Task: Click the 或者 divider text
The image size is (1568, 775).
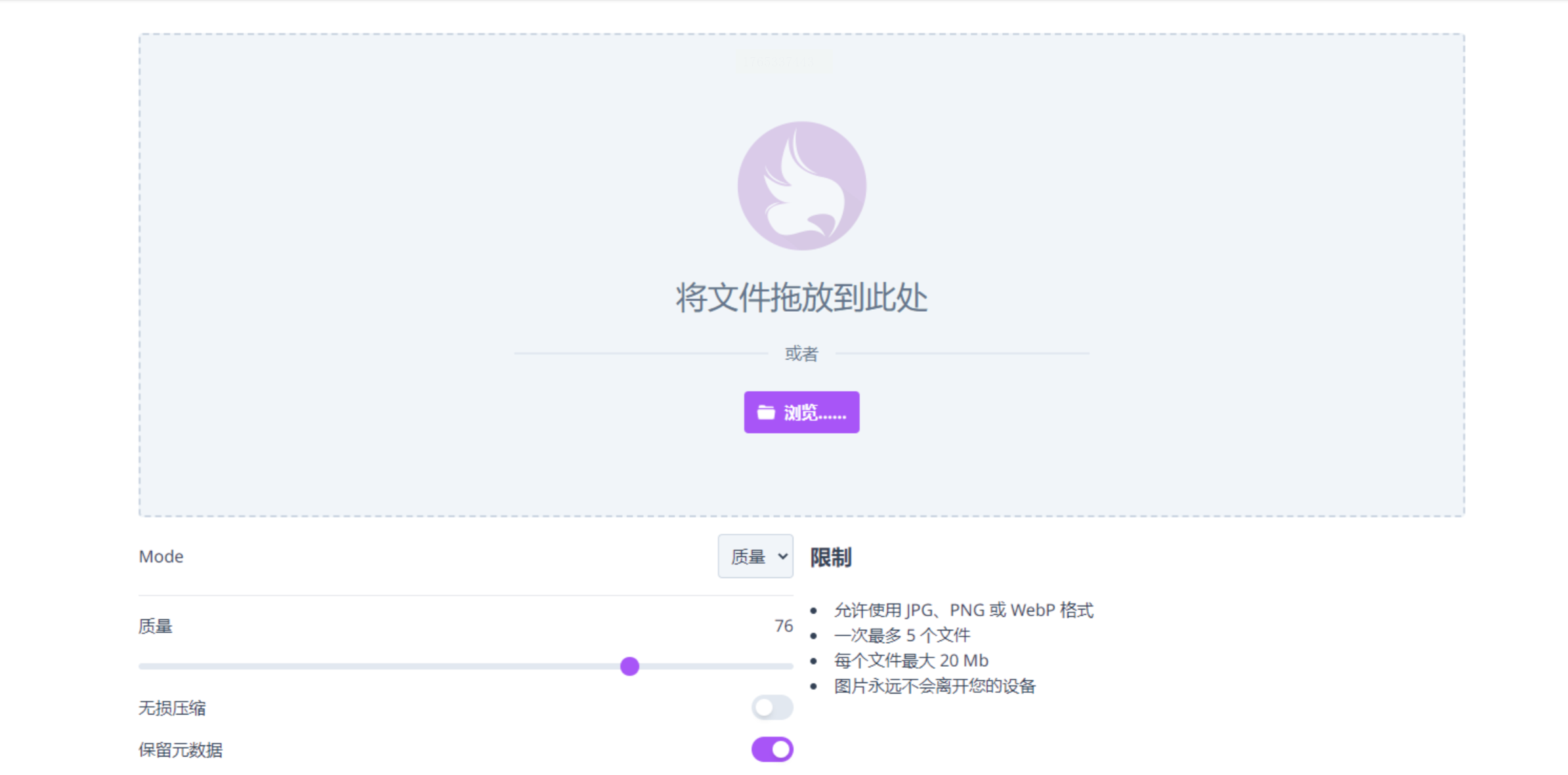Action: pyautogui.click(x=801, y=354)
